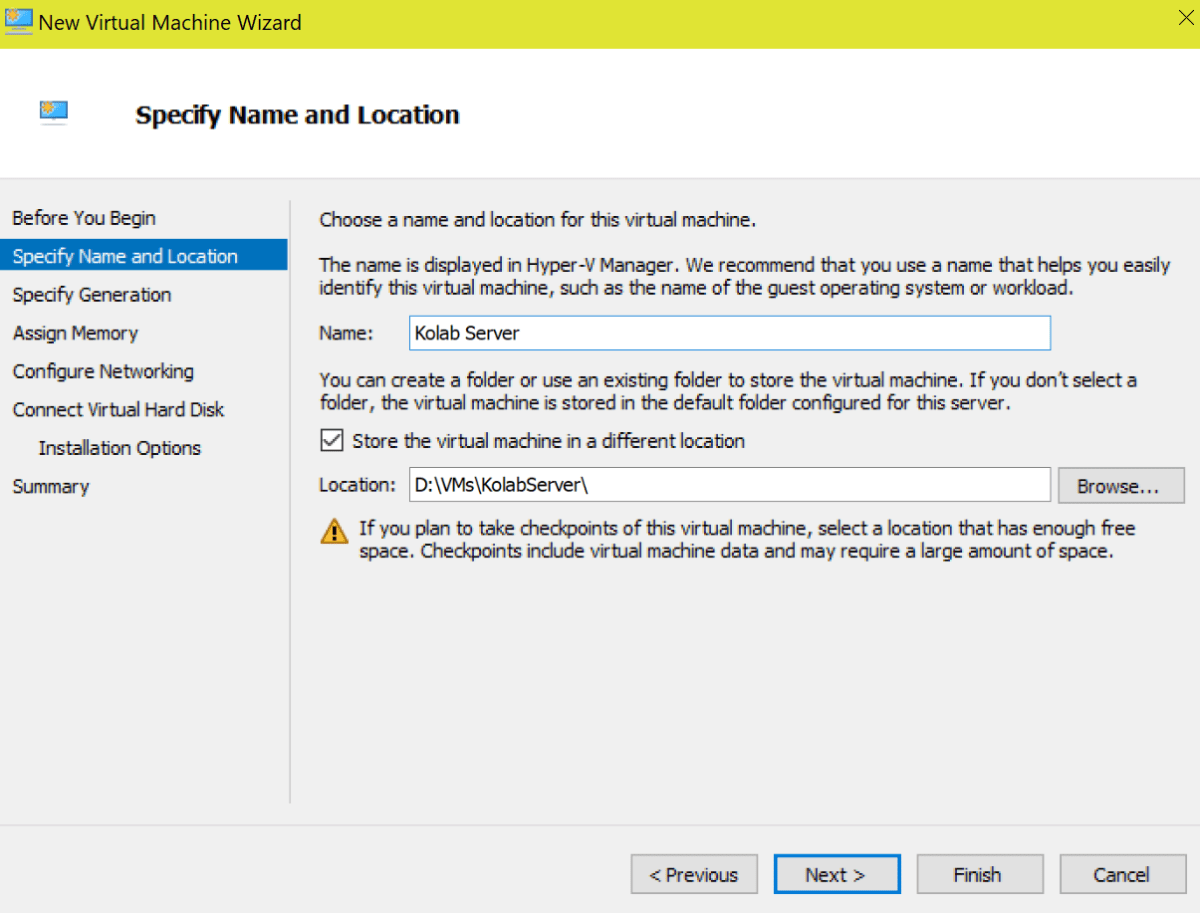Go back using the Previous button
The height and width of the screenshot is (913, 1200).
694,873
